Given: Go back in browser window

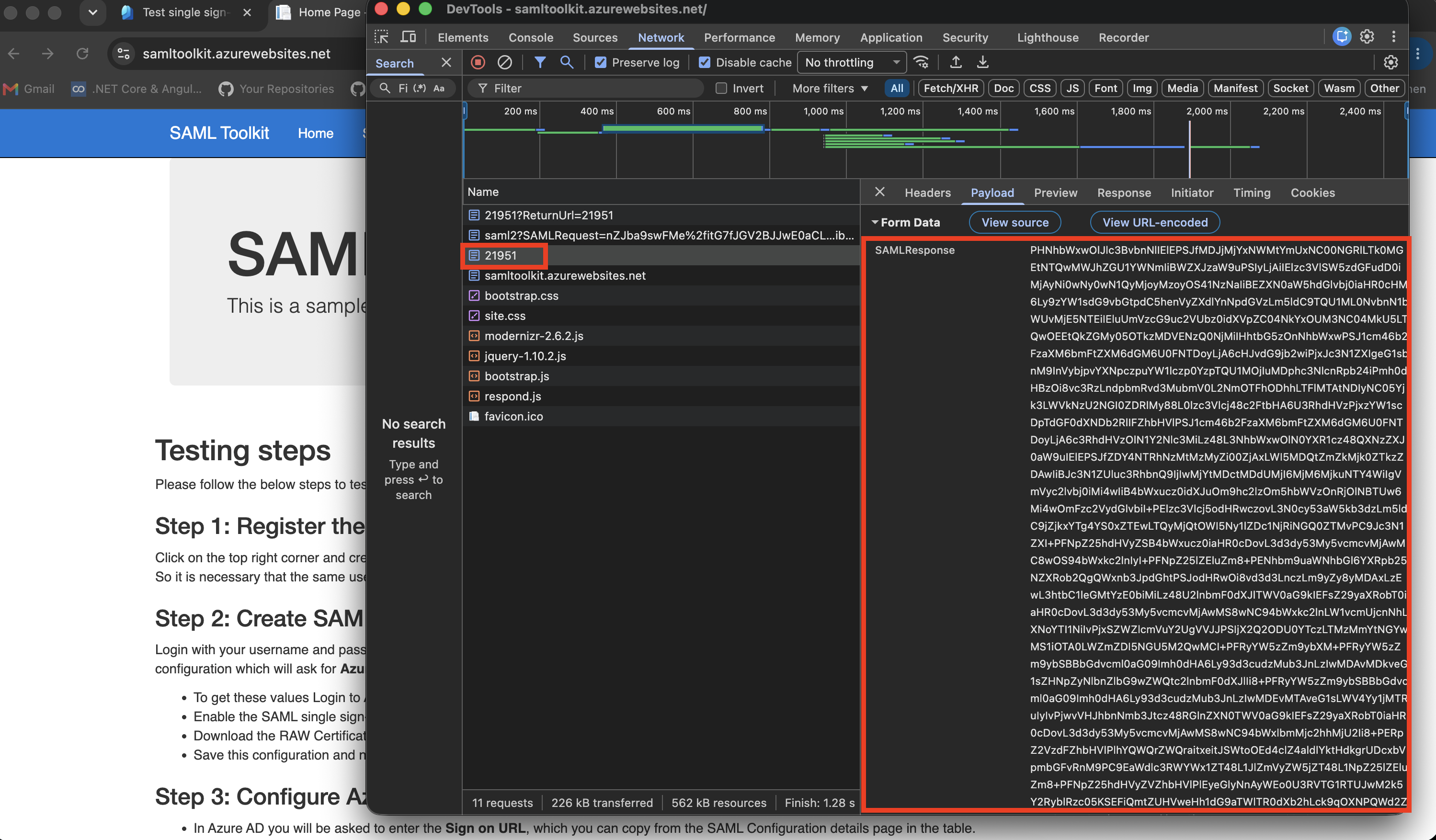Looking at the screenshot, I should (14, 54).
